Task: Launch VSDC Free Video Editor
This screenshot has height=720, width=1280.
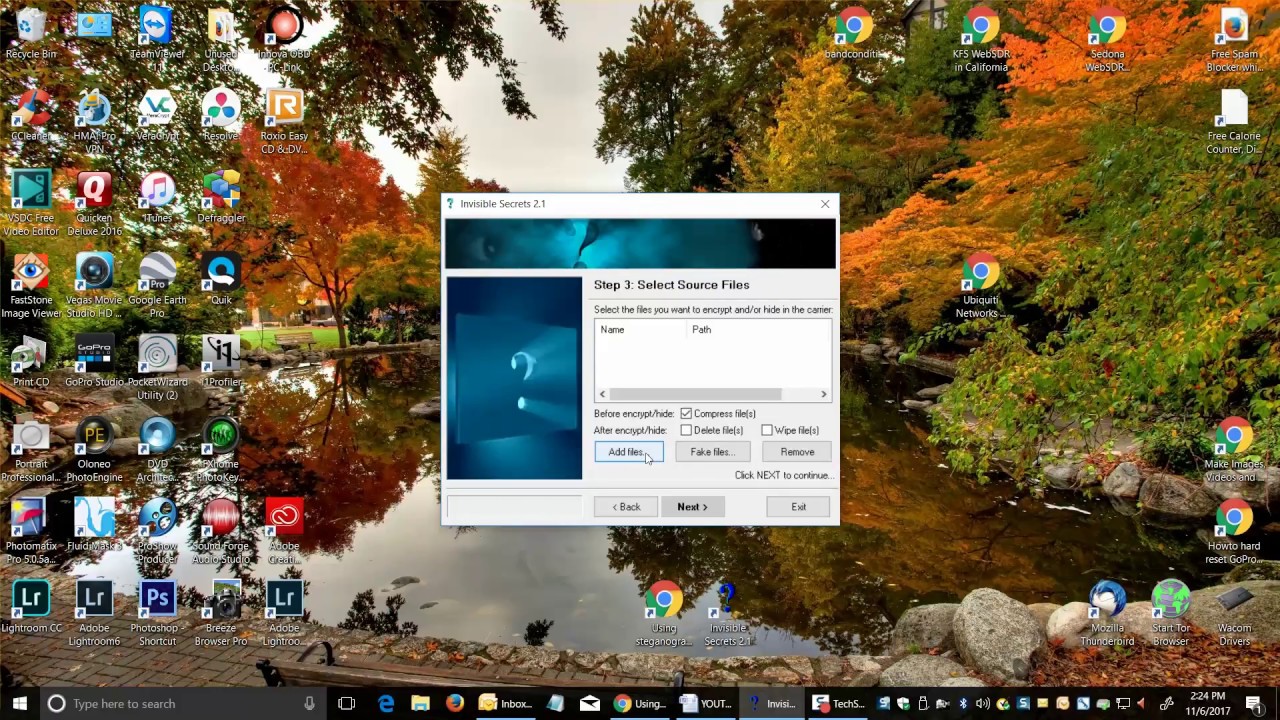Action: 31,204
